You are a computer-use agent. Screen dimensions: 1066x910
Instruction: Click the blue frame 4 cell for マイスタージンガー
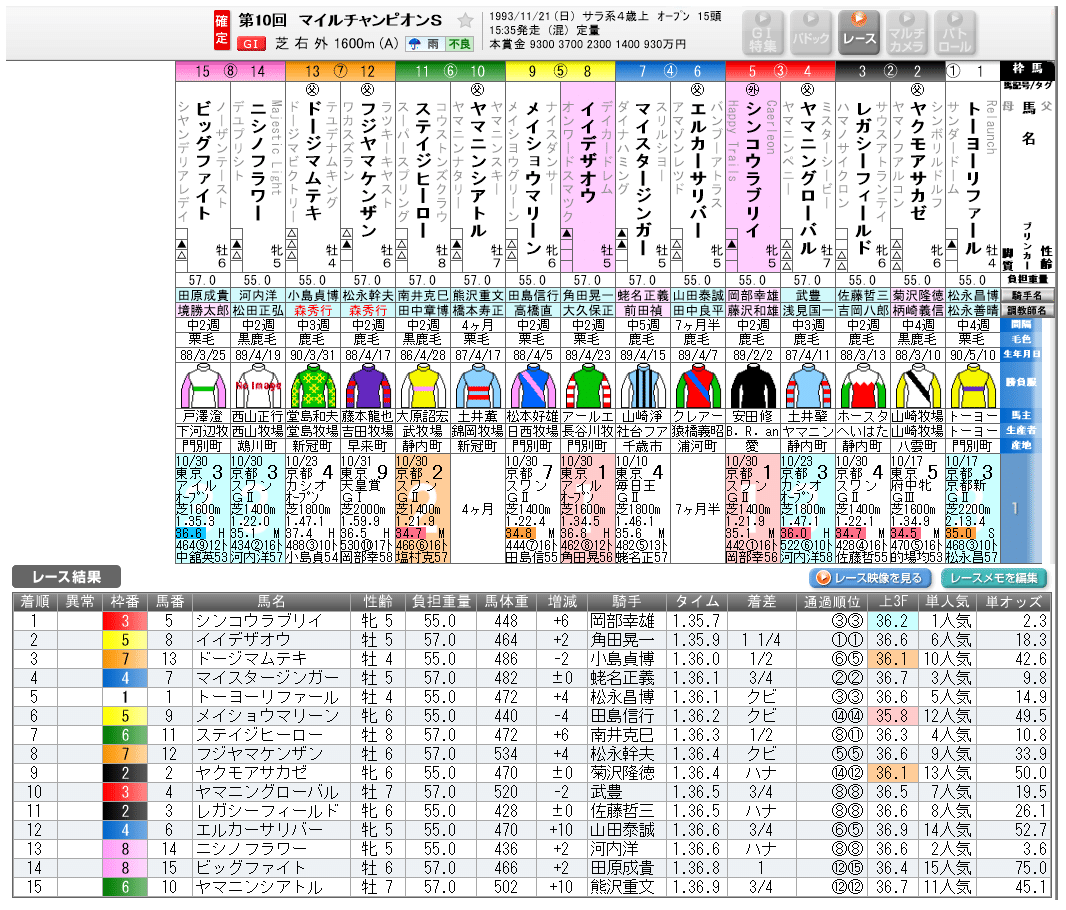coord(124,678)
